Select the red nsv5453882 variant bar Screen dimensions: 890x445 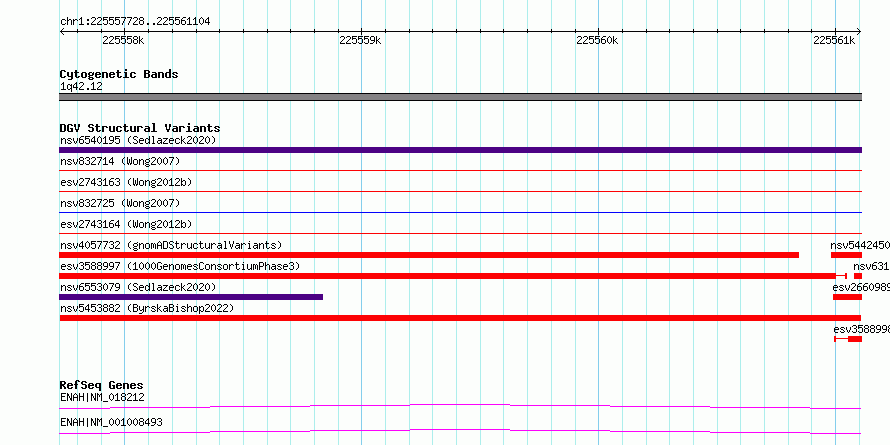(x=460, y=318)
